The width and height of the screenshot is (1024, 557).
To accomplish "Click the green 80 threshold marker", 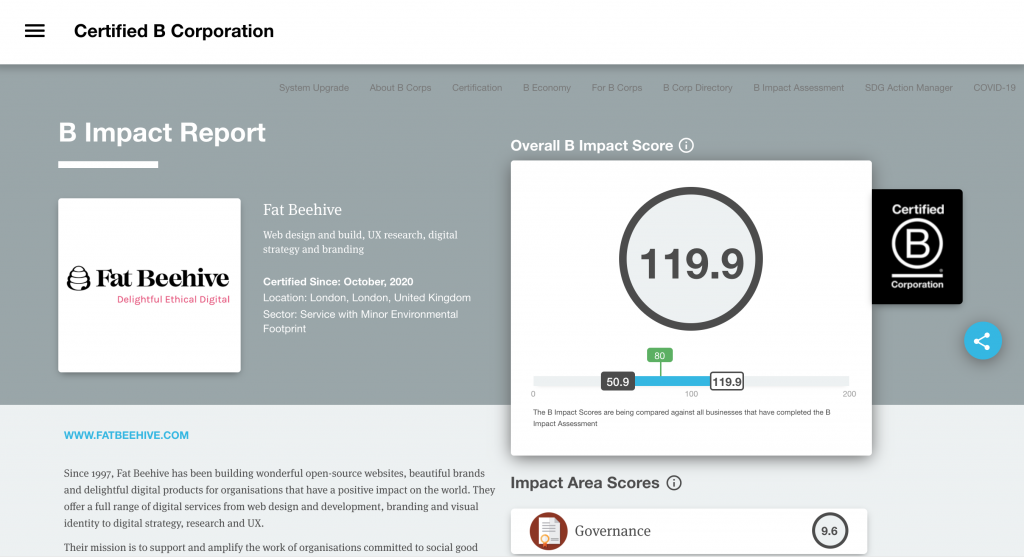I will tap(660, 355).
